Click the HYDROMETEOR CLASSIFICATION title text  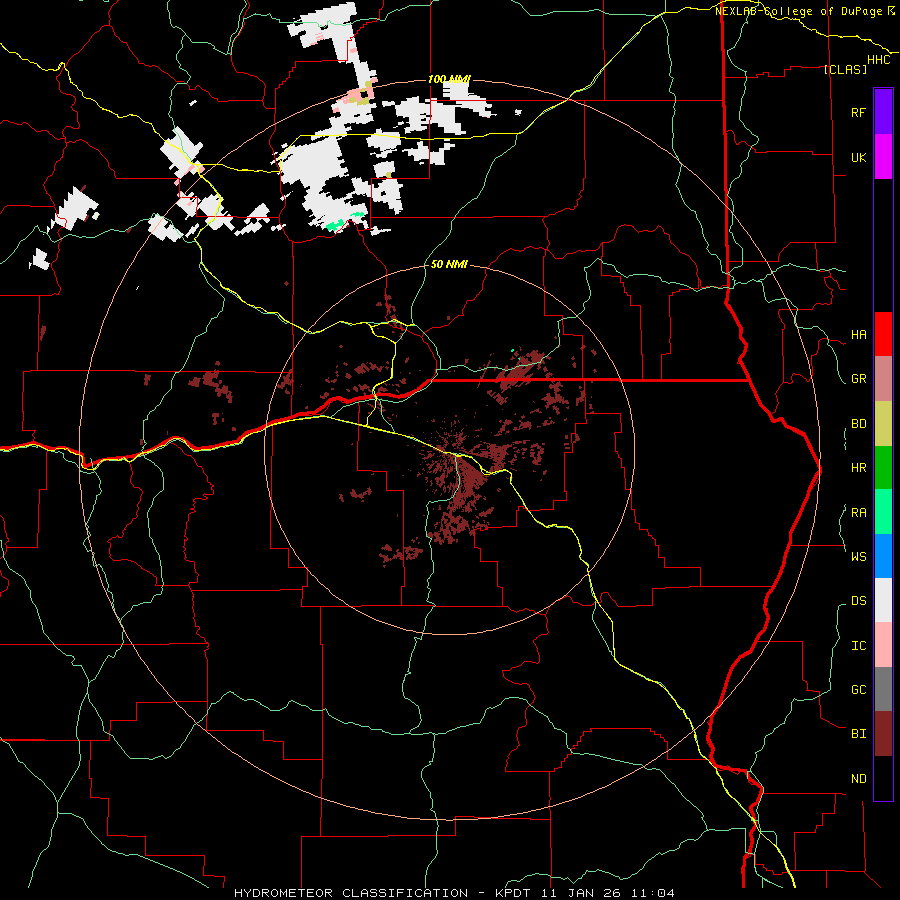click(x=351, y=893)
